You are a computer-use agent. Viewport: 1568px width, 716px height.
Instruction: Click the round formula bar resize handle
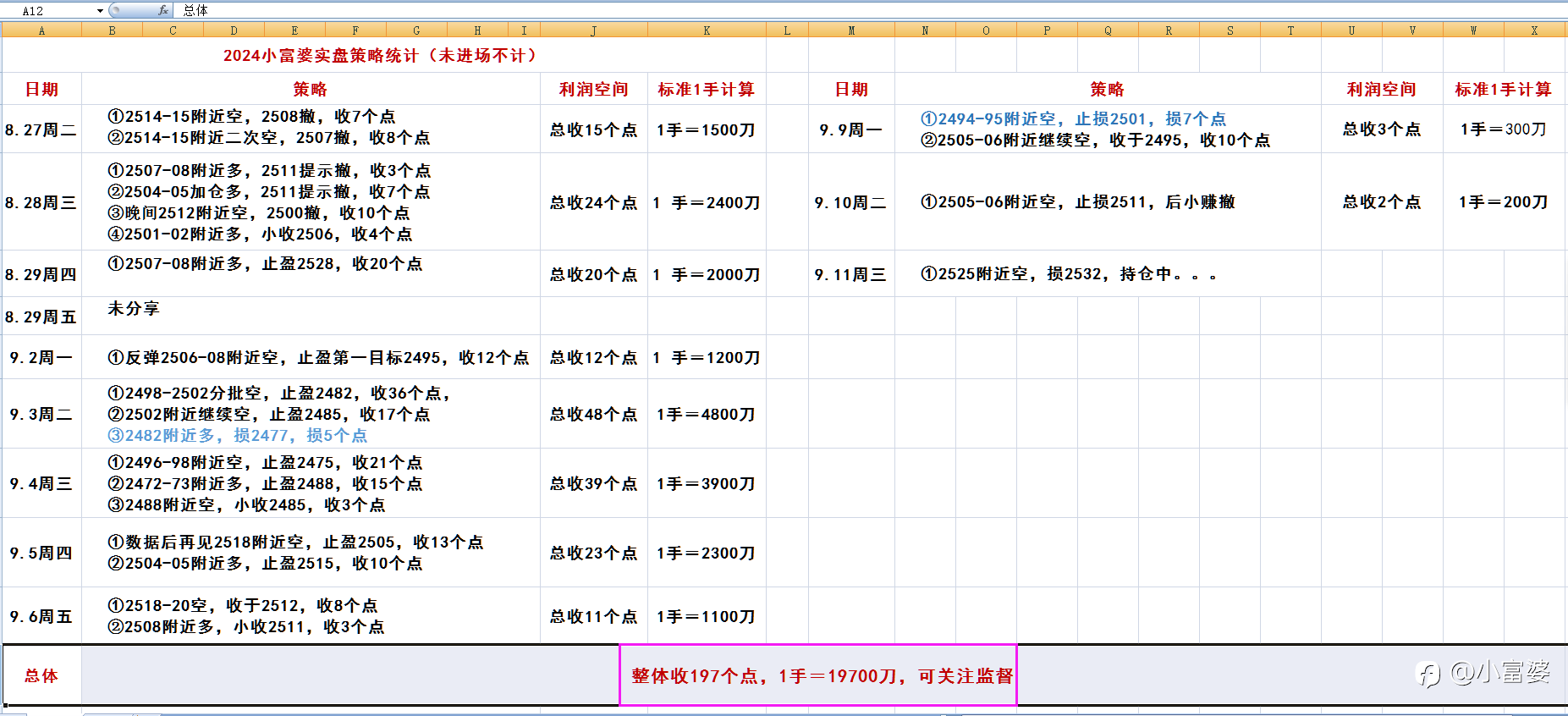[x=114, y=10]
